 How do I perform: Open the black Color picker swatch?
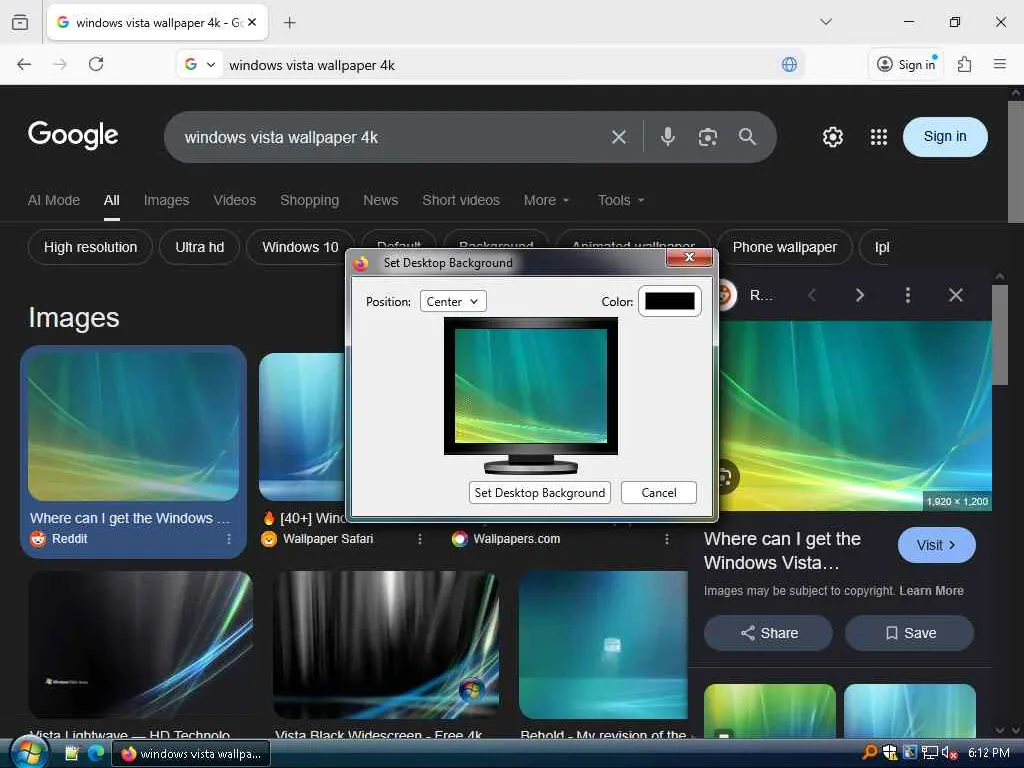(x=669, y=301)
